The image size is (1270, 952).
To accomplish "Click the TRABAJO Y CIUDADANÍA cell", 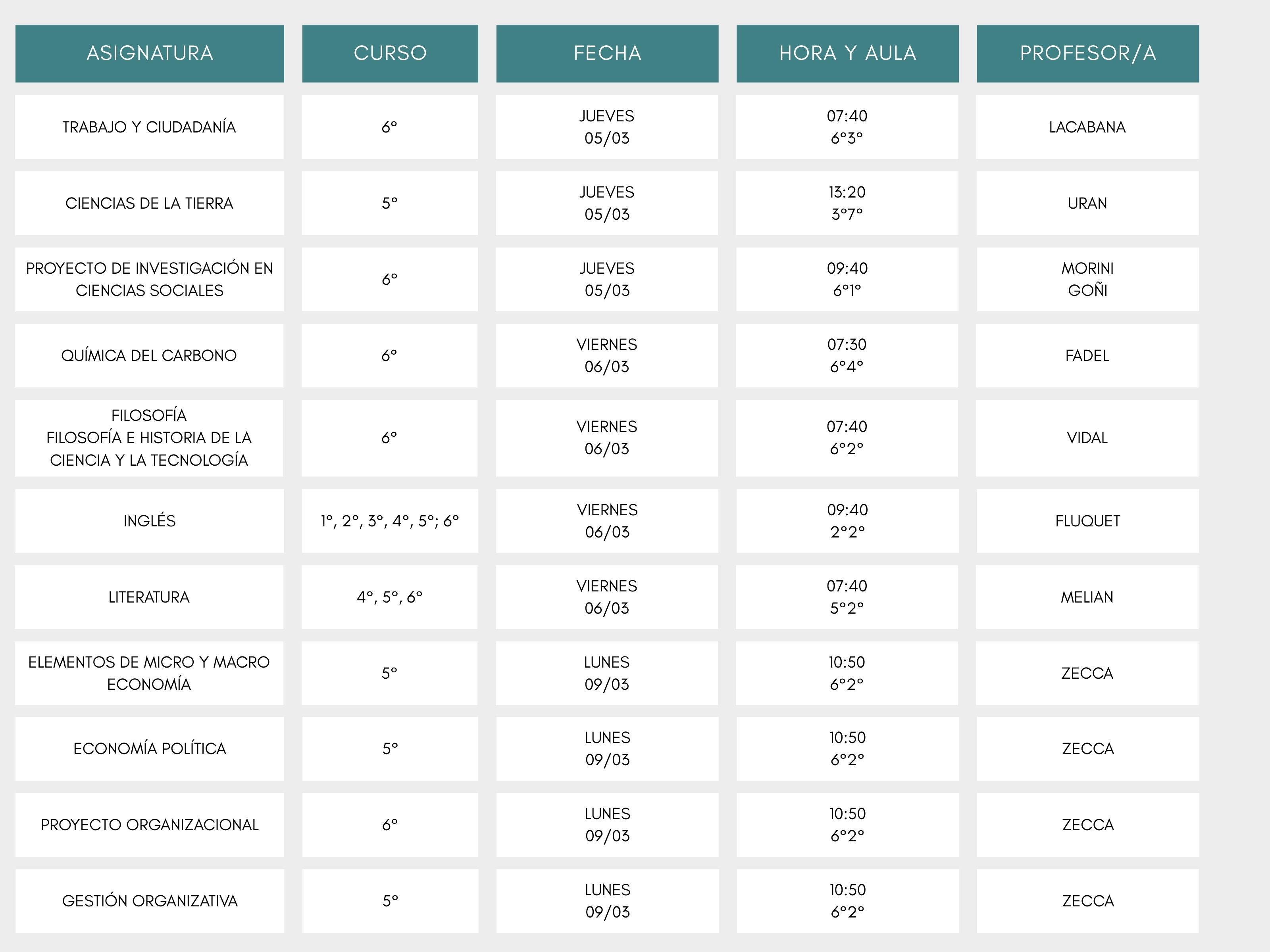I will (149, 127).
